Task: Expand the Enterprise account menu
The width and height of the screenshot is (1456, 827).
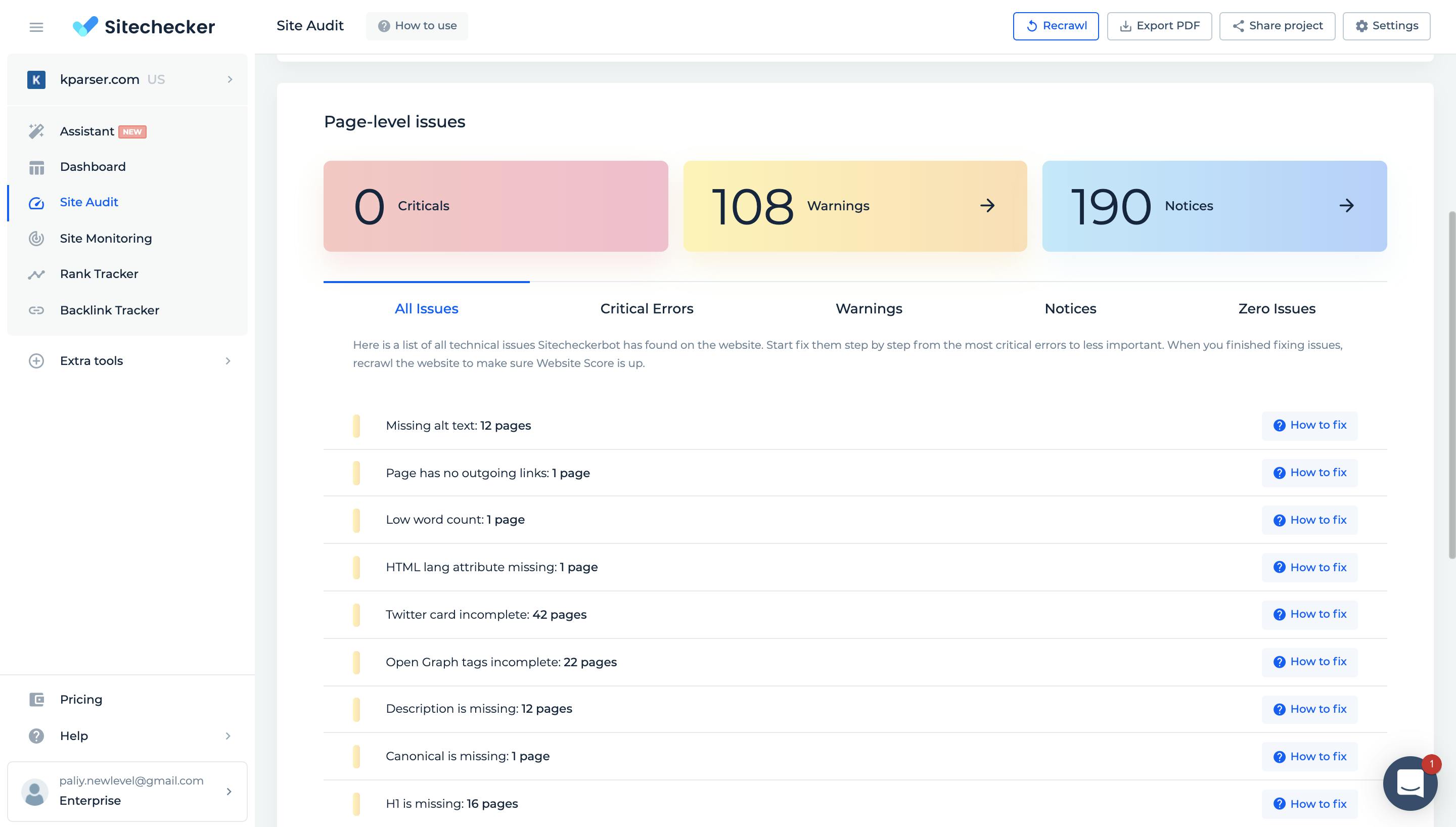Action: pos(230,791)
